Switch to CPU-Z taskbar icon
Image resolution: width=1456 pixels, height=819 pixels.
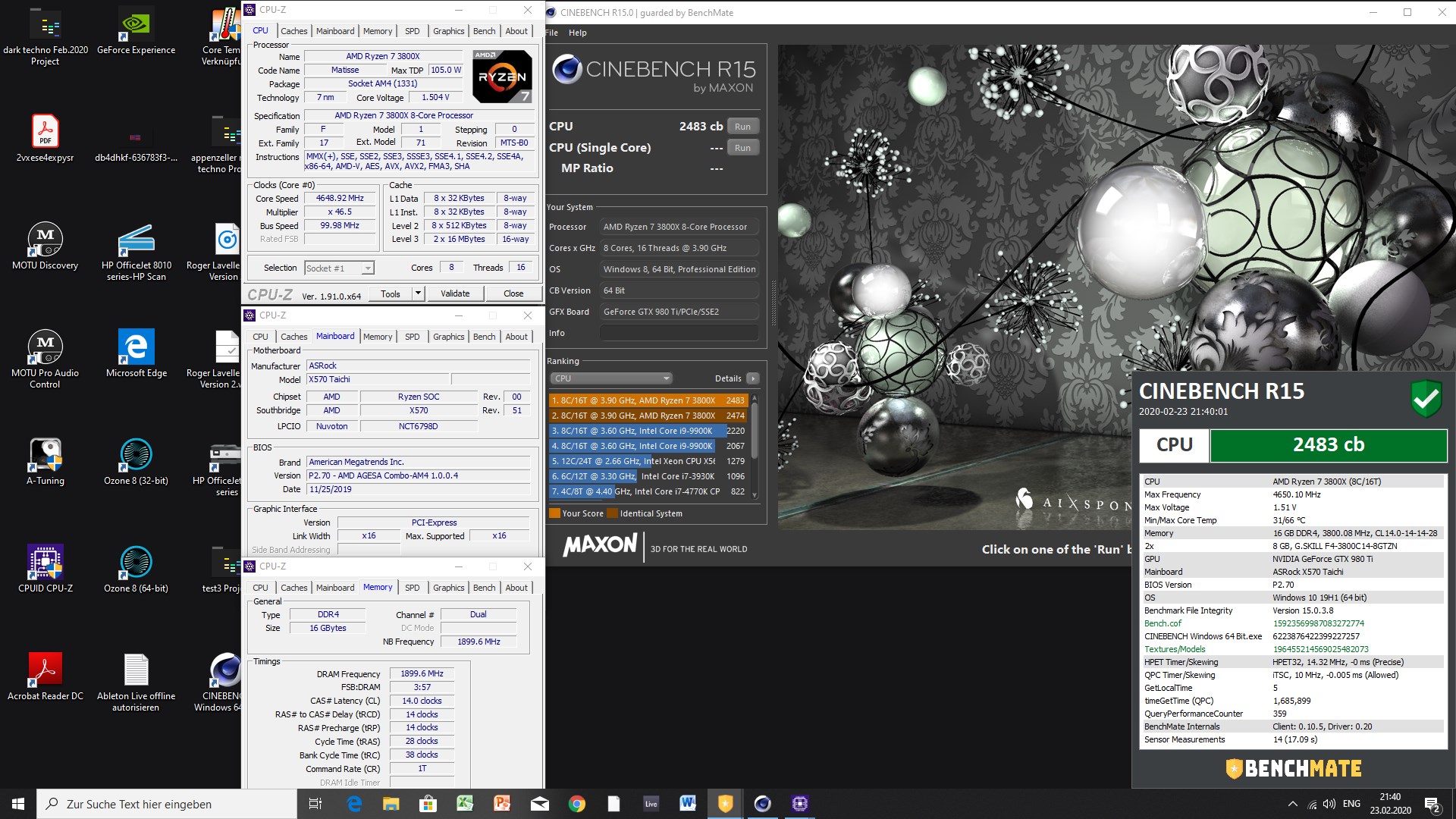tap(800, 804)
